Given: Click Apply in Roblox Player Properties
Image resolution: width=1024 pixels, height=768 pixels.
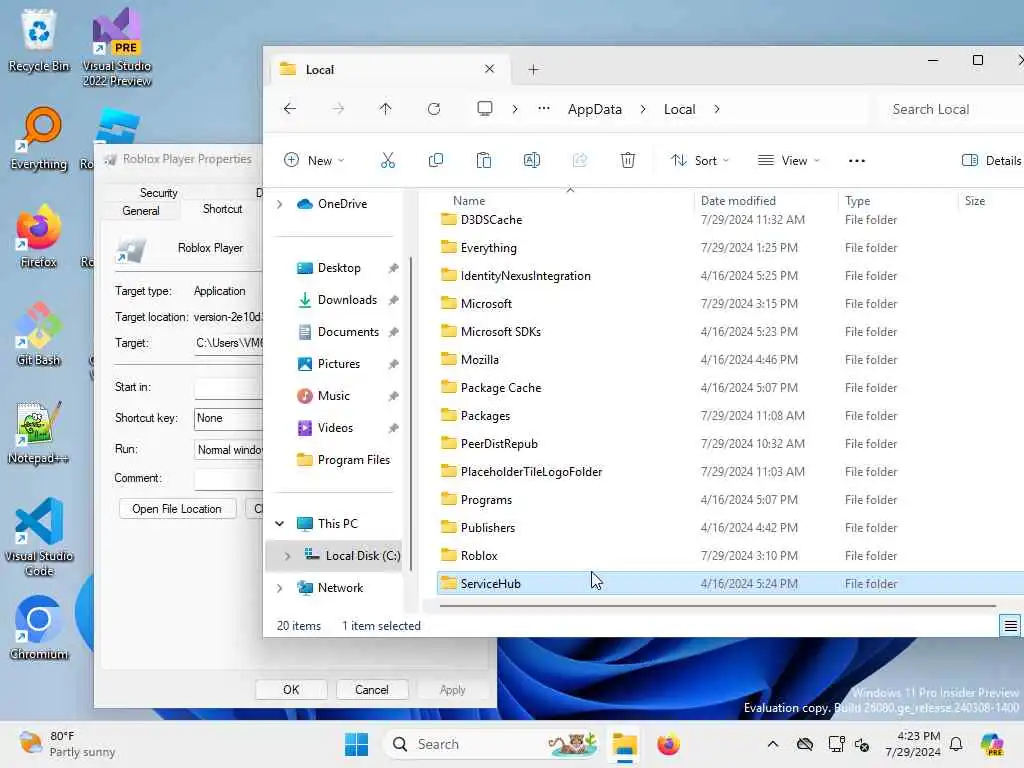Looking at the screenshot, I should [453, 690].
